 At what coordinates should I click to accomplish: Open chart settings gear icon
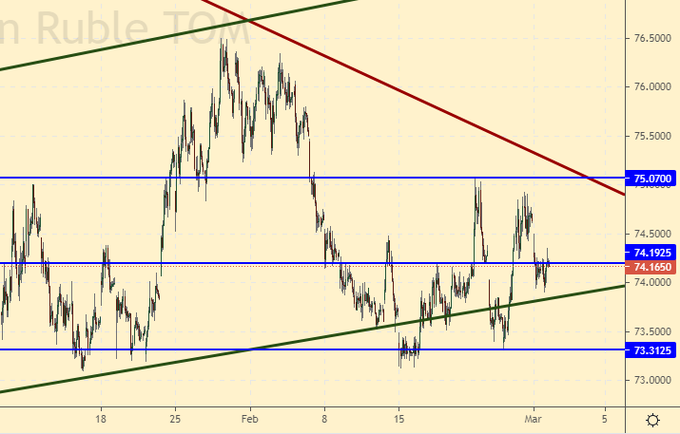(x=652, y=420)
